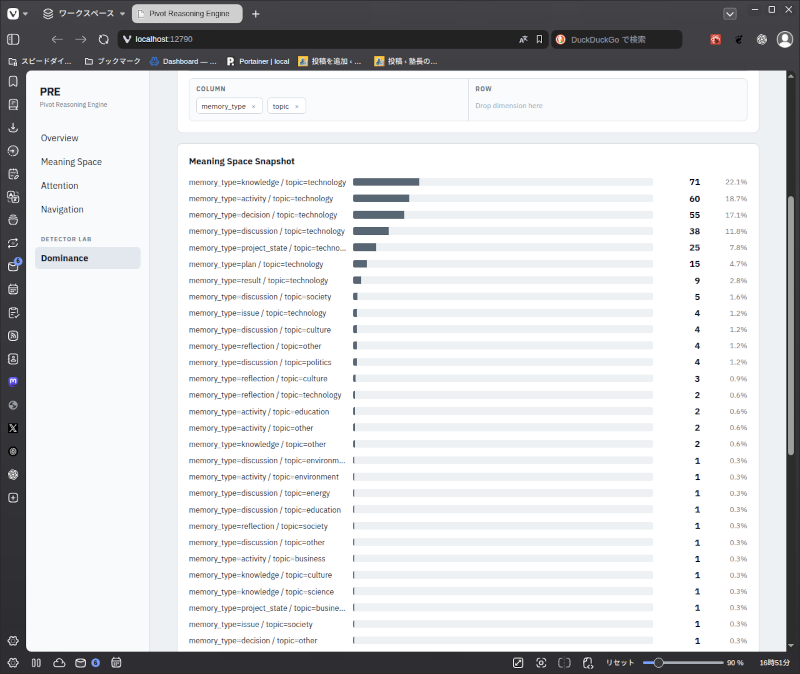
Task: Open the Mastodon panel in sidebar
Action: click(x=13, y=382)
